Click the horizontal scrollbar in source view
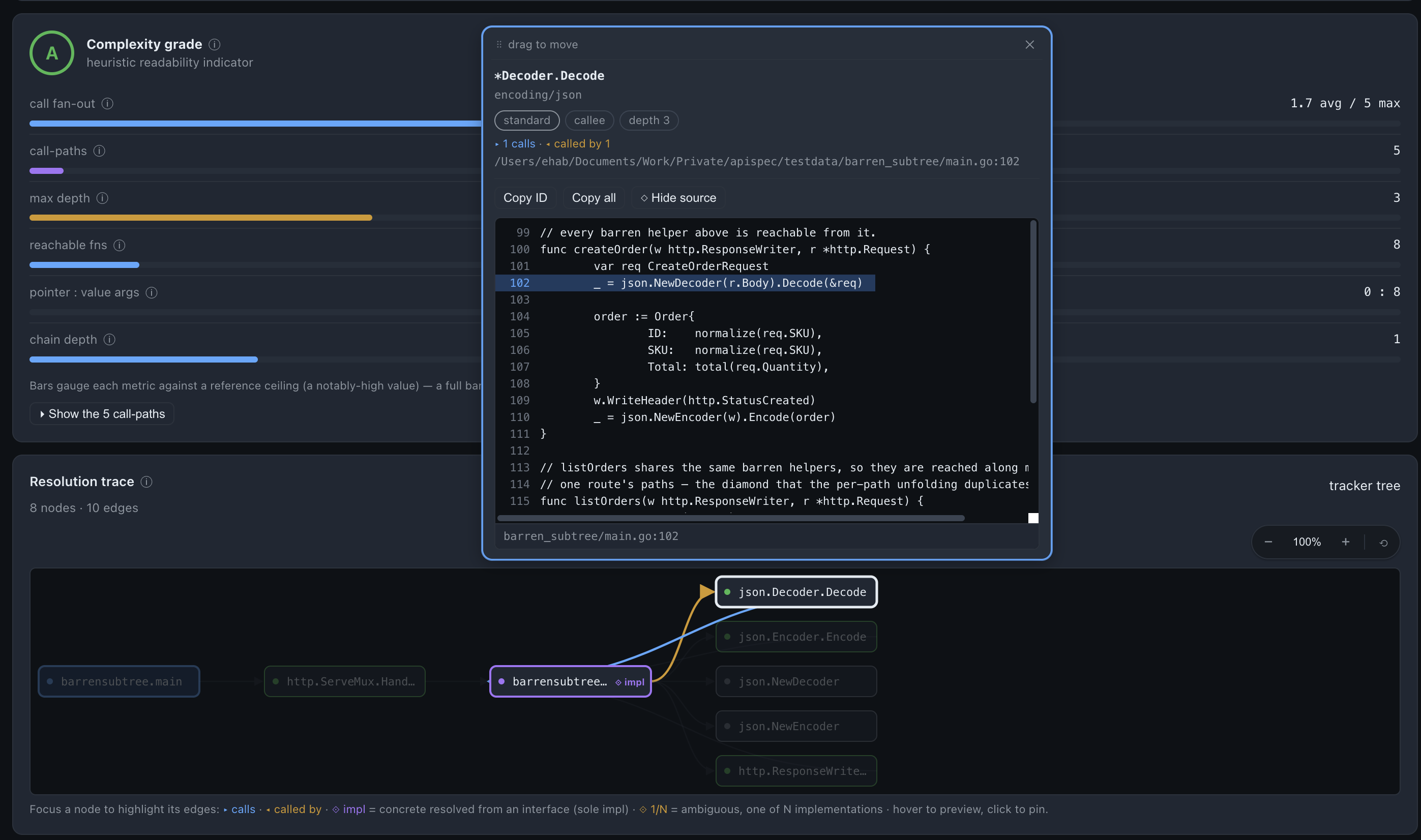 pyautogui.click(x=730, y=518)
